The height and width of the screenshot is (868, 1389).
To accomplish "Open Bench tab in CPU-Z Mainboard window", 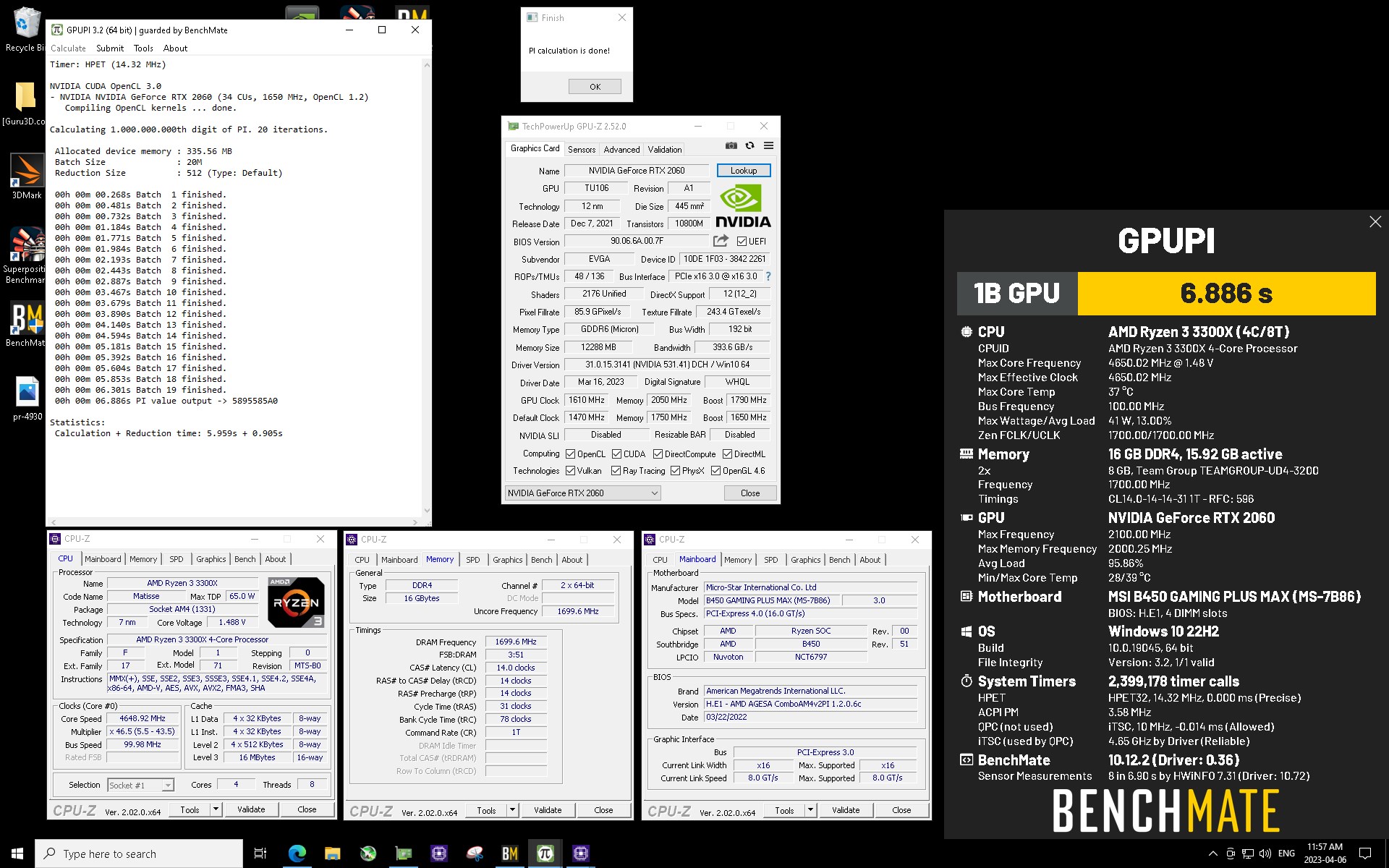I will point(839,560).
